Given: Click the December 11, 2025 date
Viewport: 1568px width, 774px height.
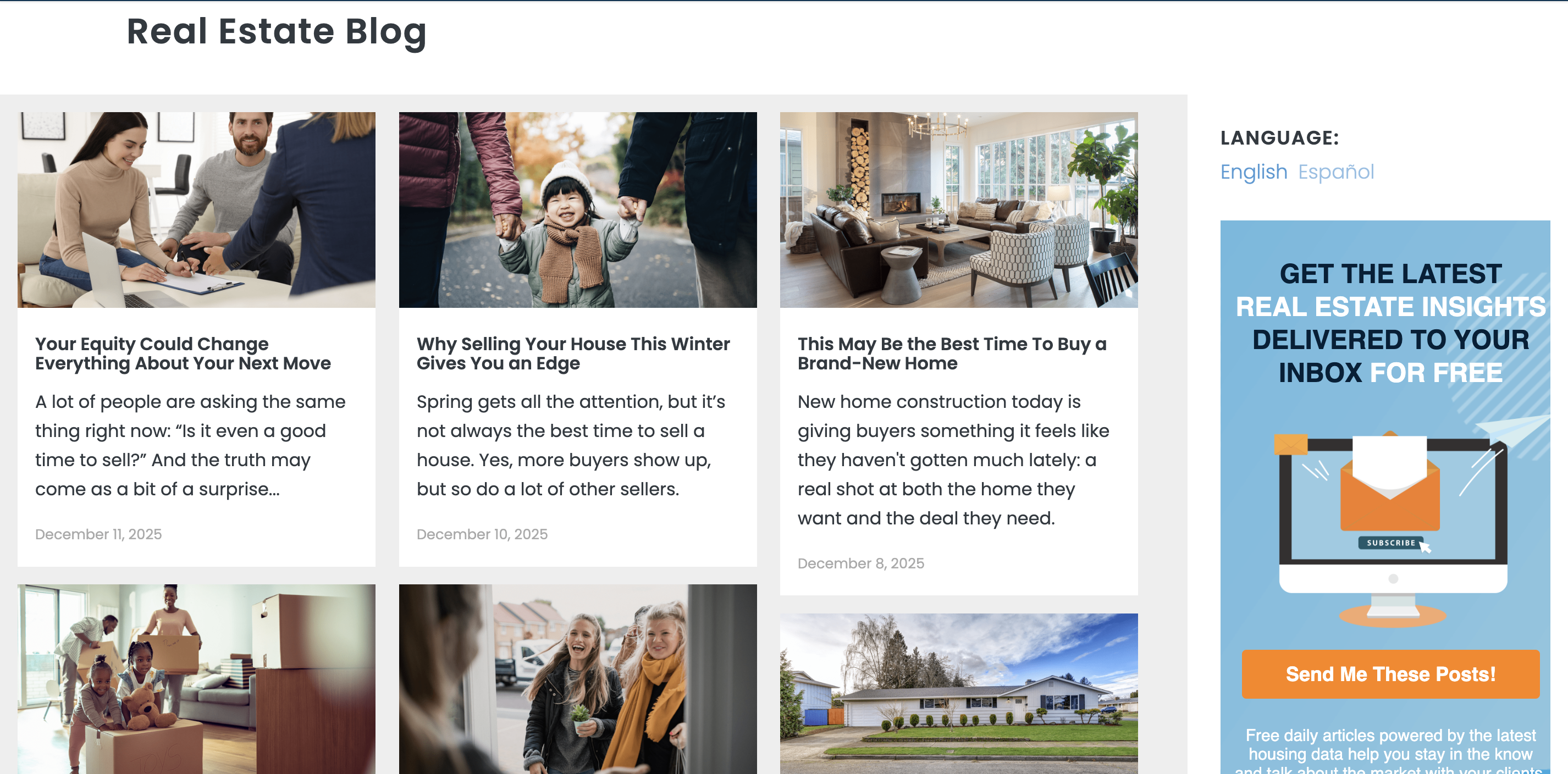Looking at the screenshot, I should (98, 534).
